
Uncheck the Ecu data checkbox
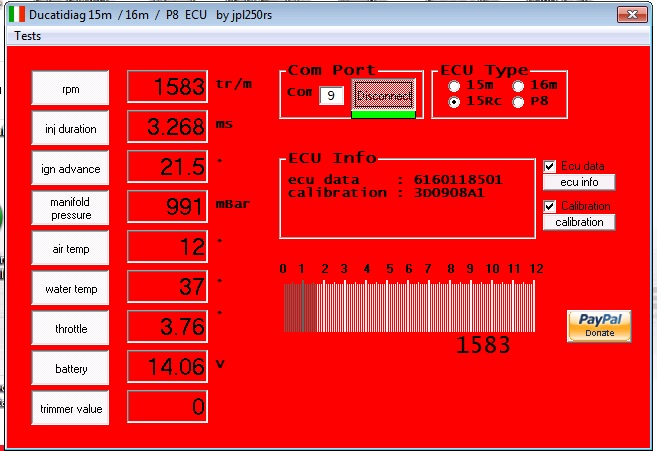point(551,166)
